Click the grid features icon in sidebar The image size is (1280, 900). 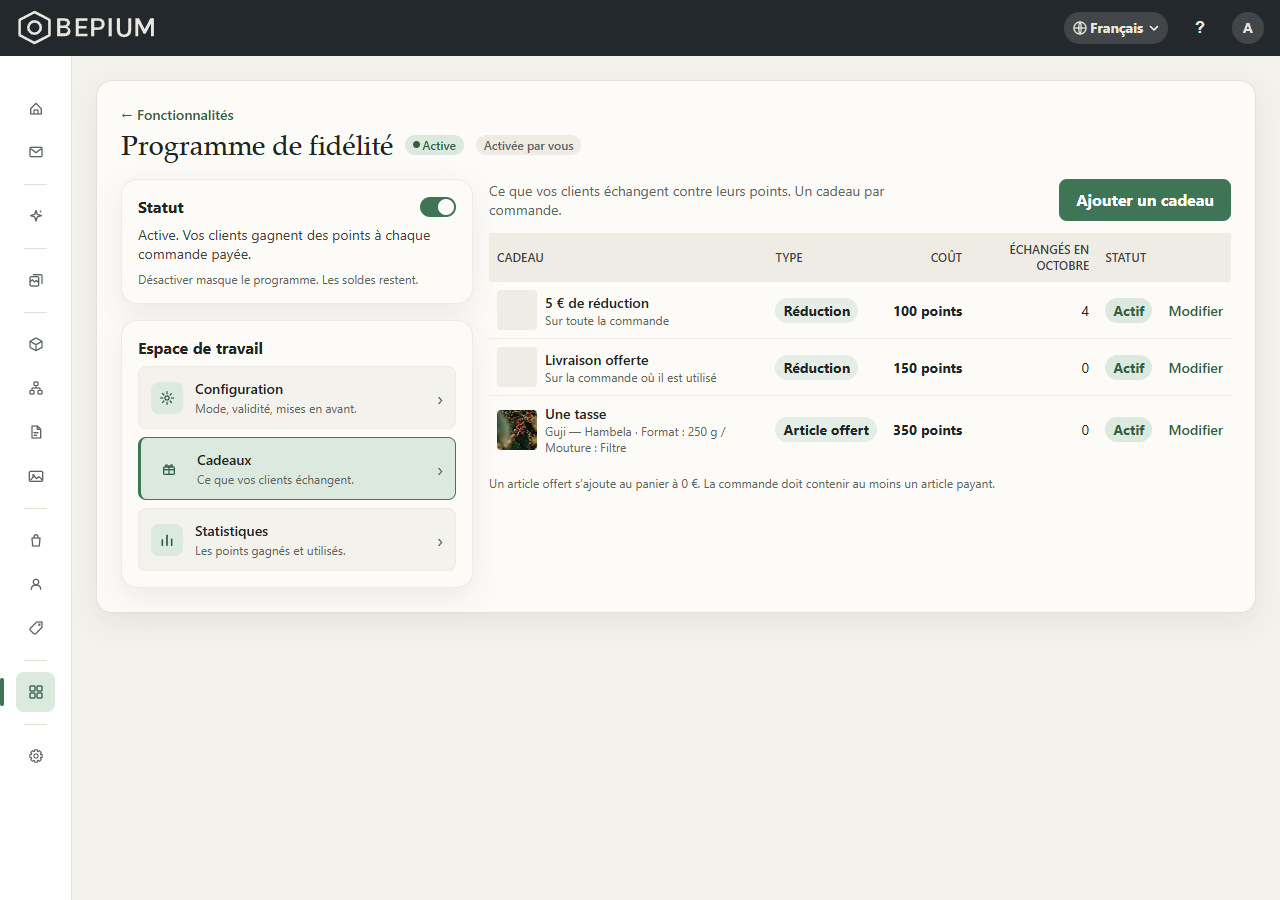pos(36,692)
